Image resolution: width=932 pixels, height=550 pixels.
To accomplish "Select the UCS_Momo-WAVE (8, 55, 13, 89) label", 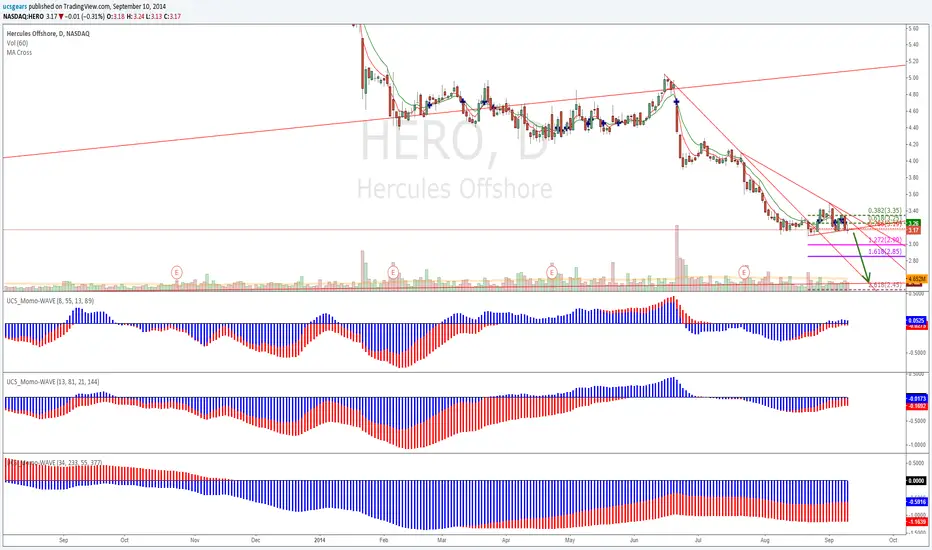I will tap(50, 301).
